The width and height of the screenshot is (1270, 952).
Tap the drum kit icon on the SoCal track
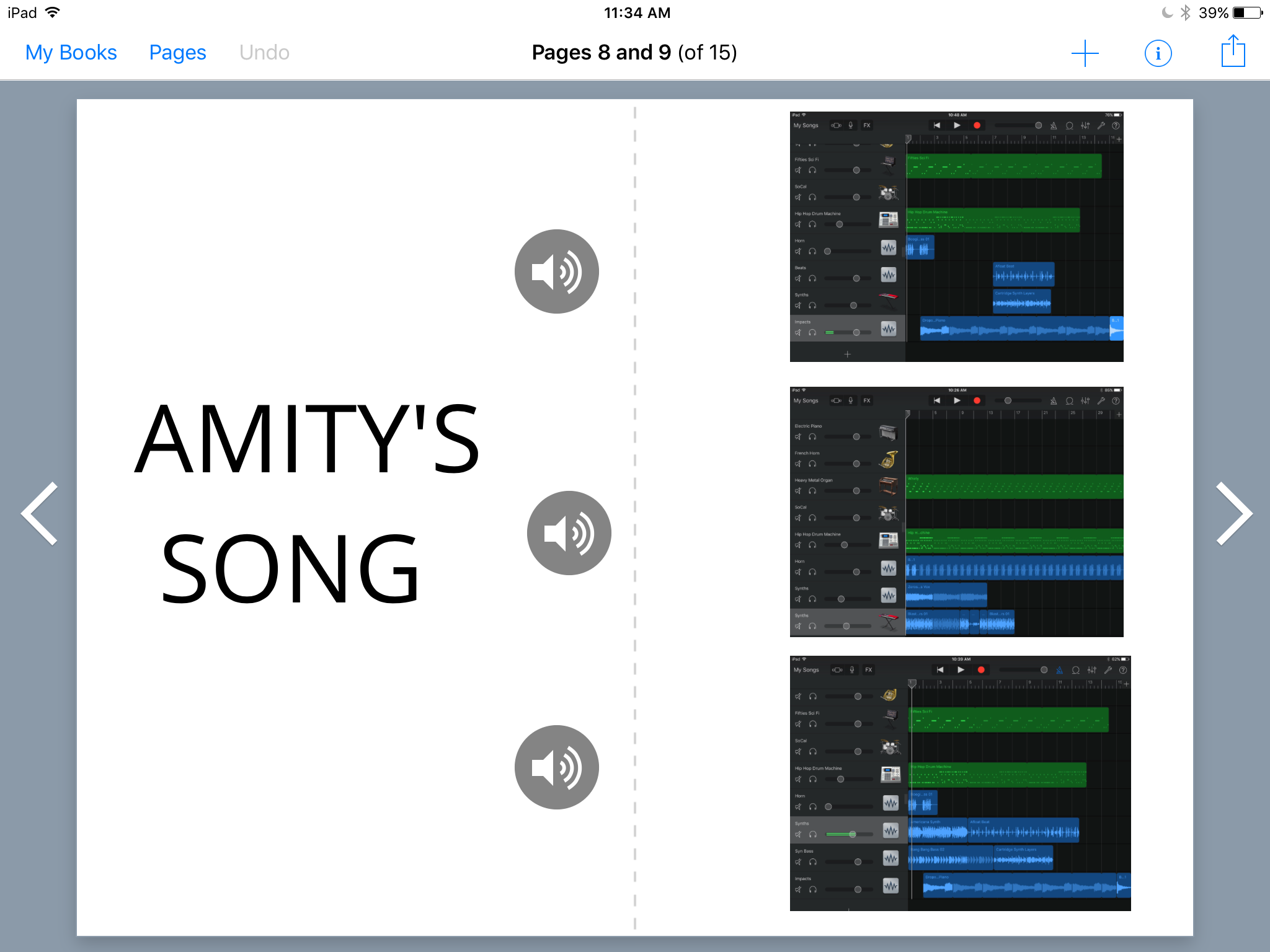887,193
